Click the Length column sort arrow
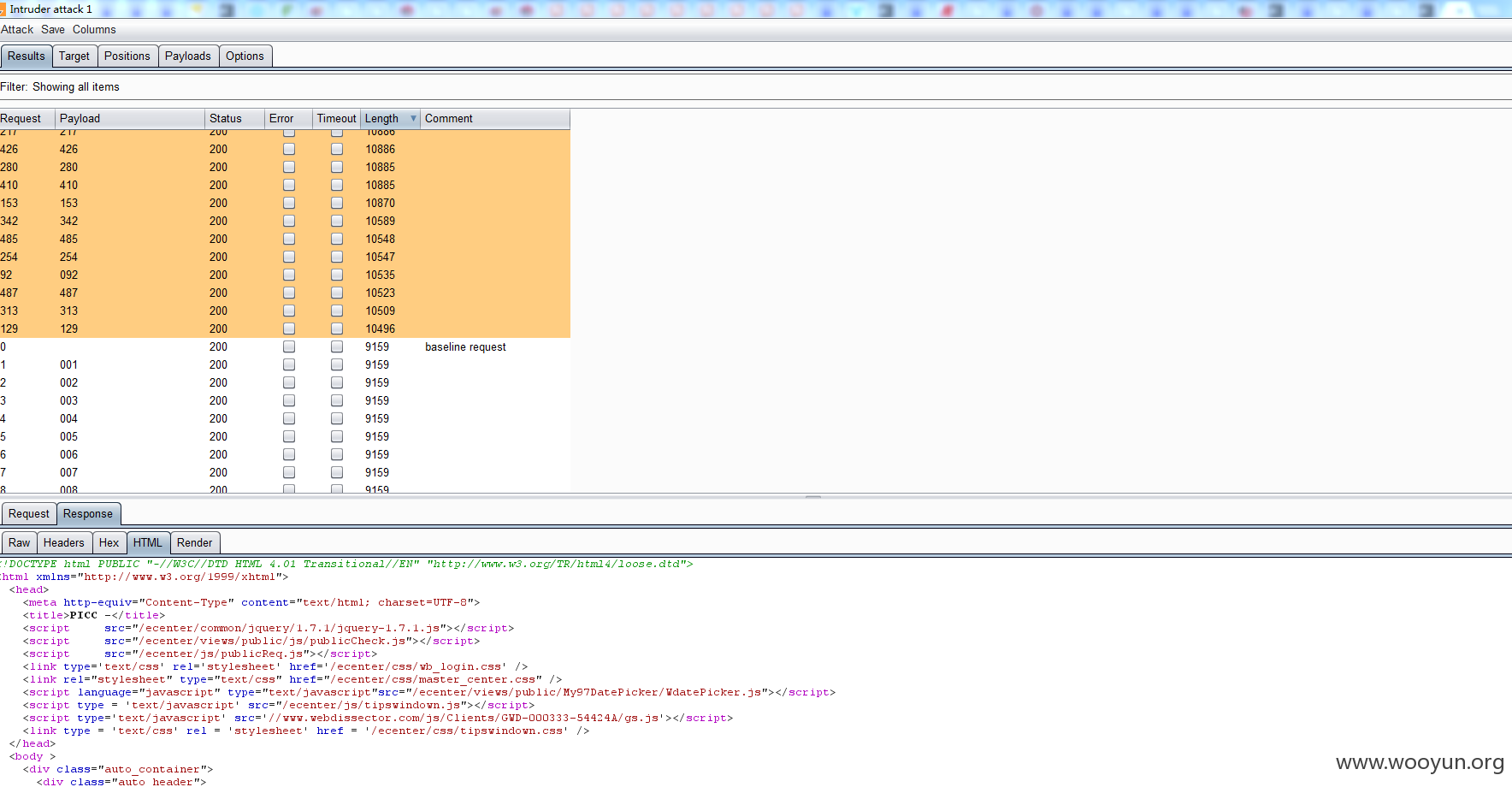This screenshot has width=1512, height=787. pos(414,119)
